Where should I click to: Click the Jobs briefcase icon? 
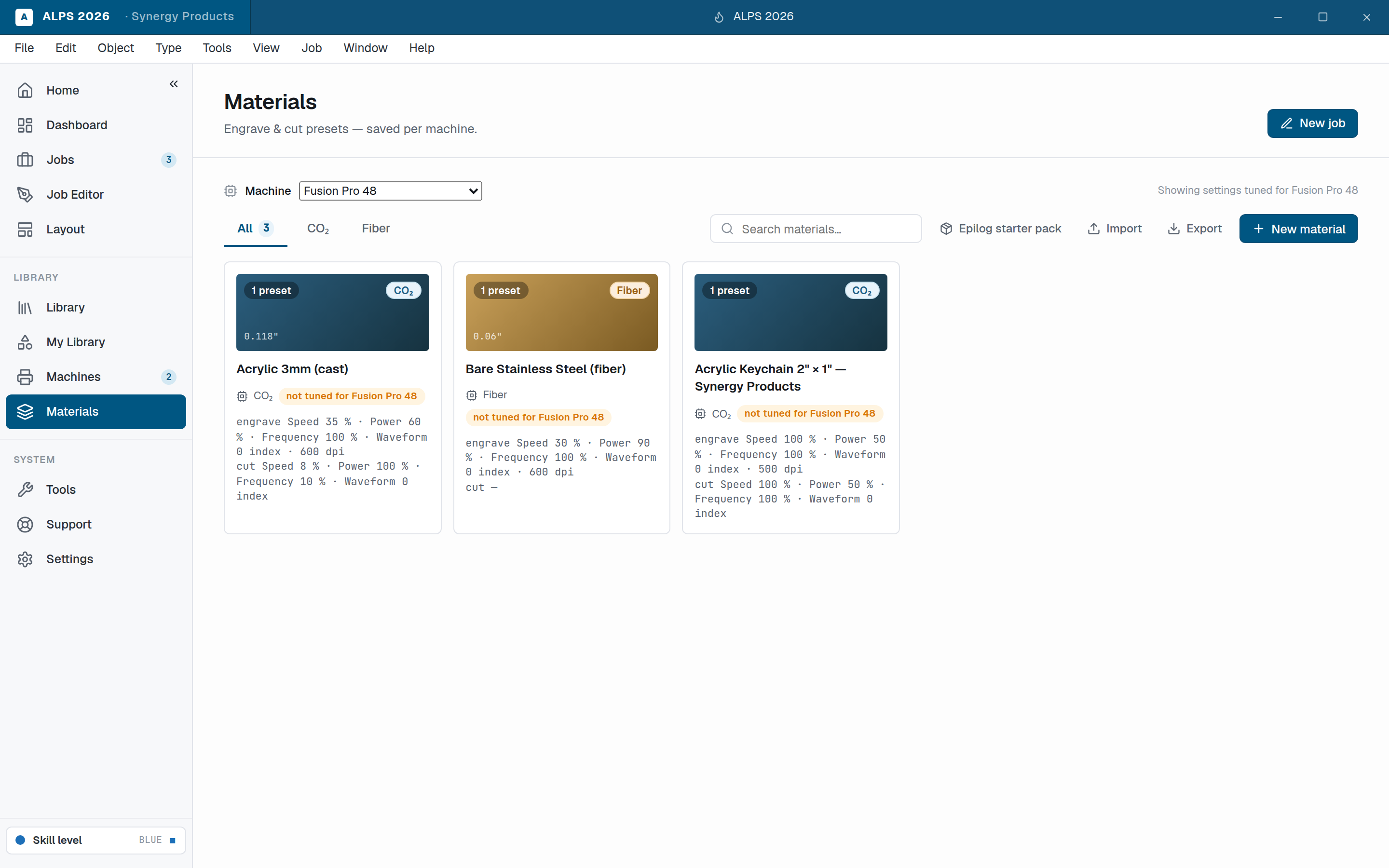tap(25, 160)
